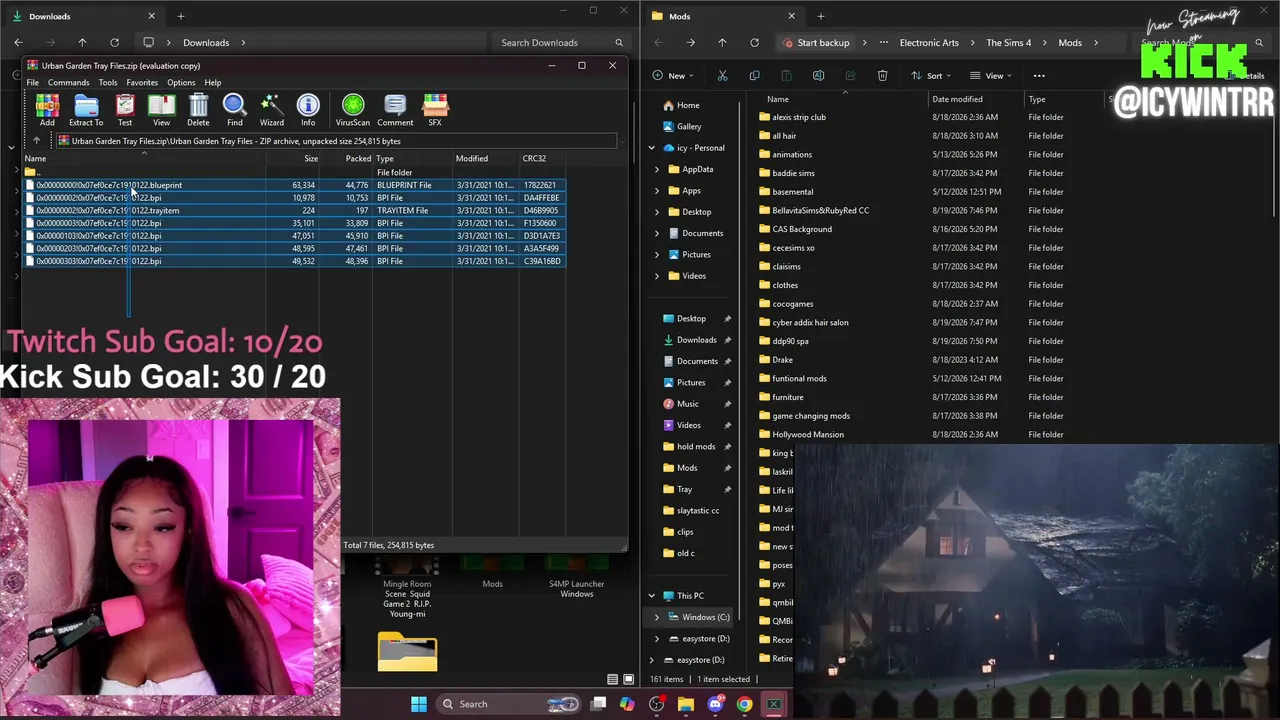
Task: Select the .blueprint file in WinRAR list
Action: pos(296,185)
